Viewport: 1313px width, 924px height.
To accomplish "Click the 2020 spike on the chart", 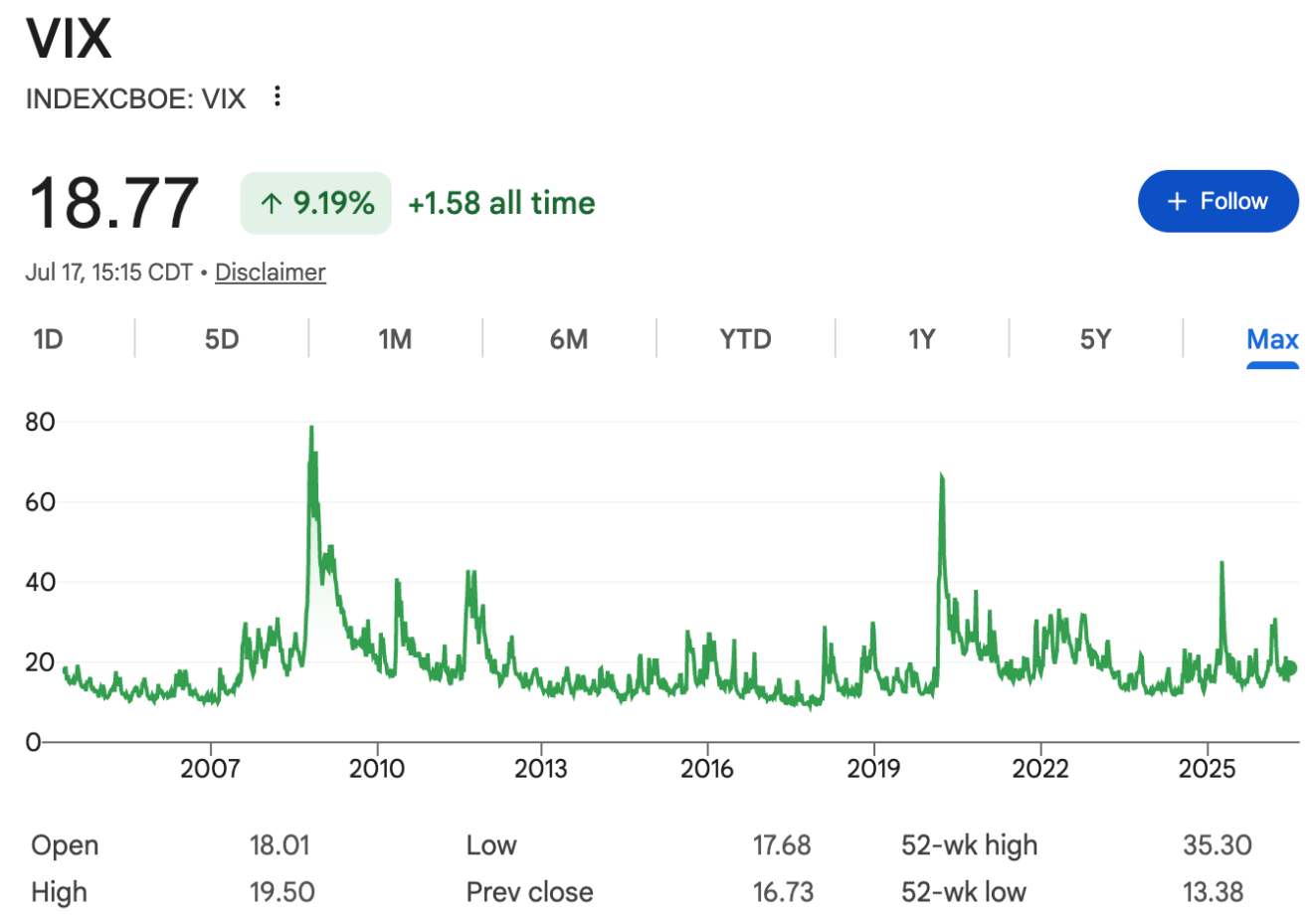I will pos(941,477).
